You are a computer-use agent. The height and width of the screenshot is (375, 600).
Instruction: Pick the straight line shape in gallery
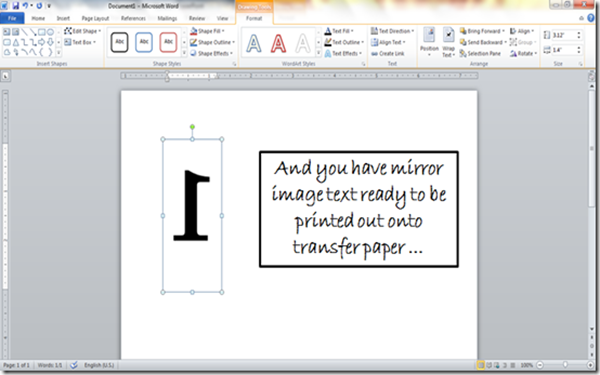click(25, 32)
